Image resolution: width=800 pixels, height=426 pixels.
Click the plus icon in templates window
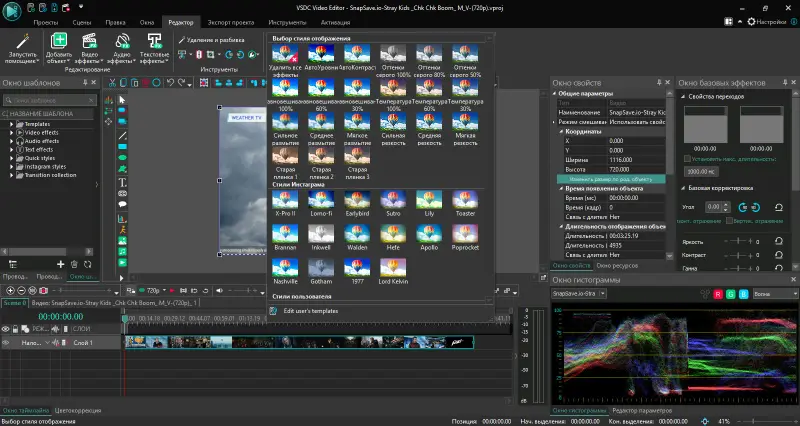(x=60, y=264)
